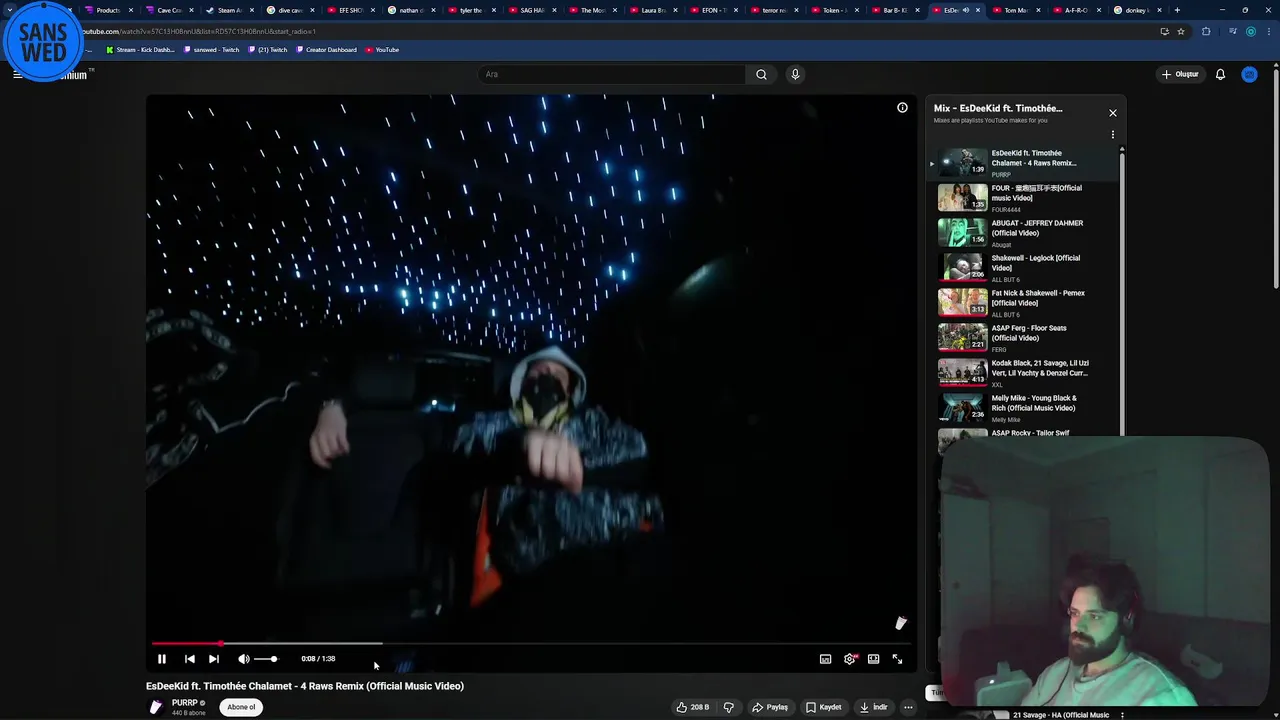Open Stream - Kick Dashboard bookmark

point(139,49)
